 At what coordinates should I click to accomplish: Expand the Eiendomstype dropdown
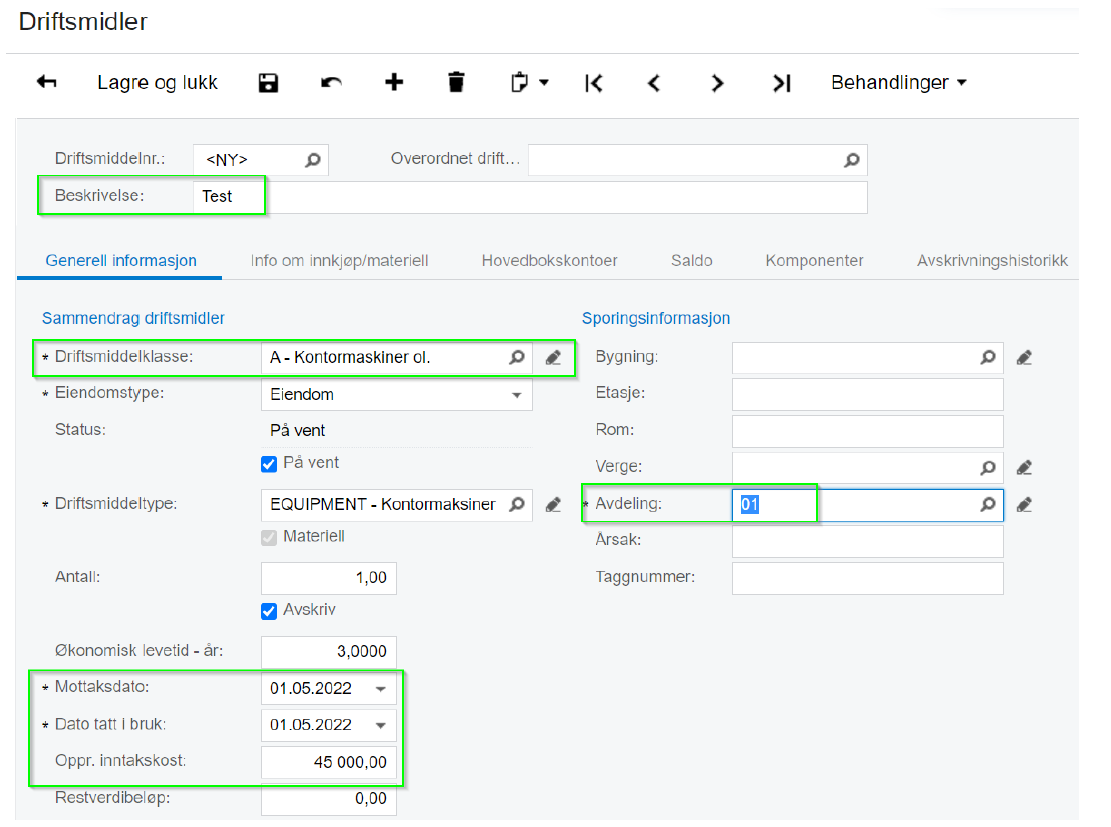pos(517,395)
